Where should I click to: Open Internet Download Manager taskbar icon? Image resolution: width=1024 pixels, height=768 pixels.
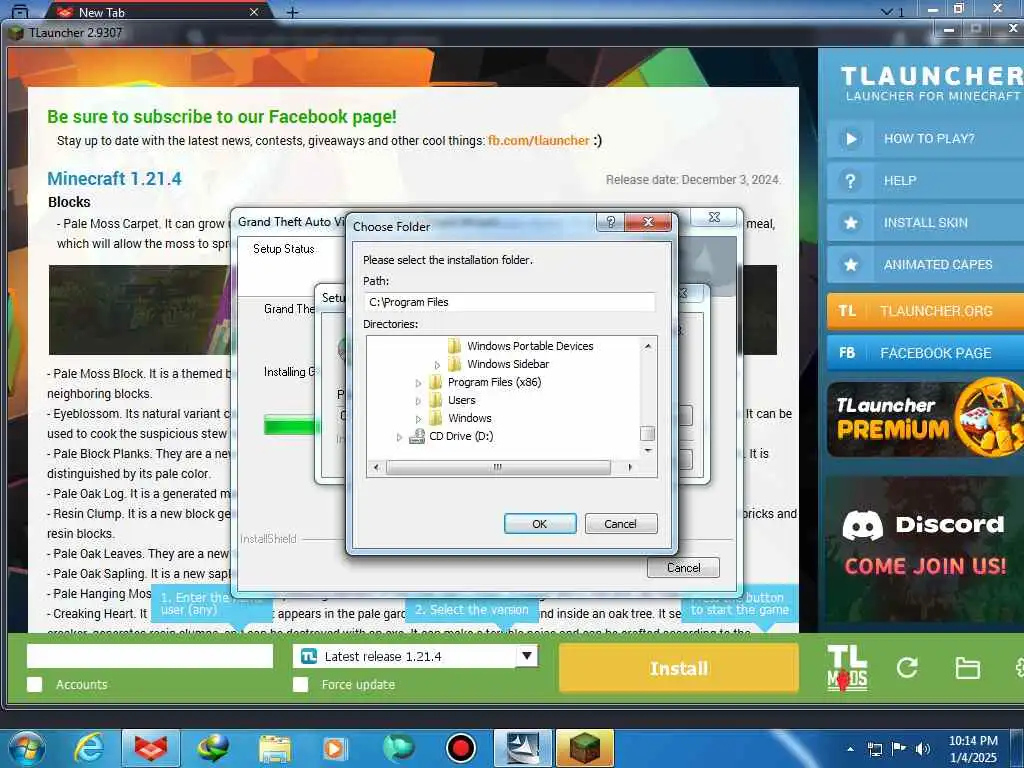[x=214, y=748]
